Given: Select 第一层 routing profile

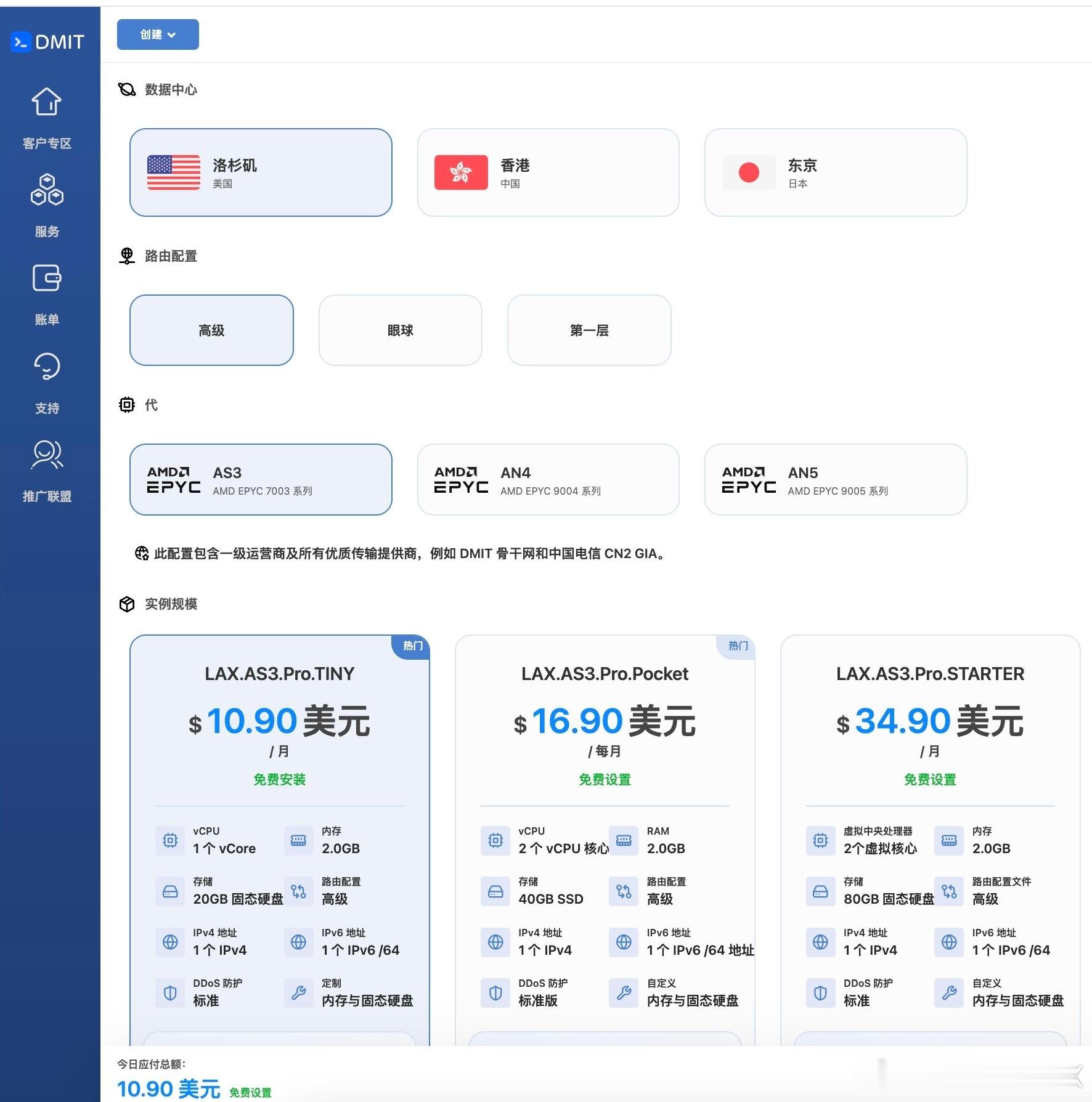Looking at the screenshot, I should coord(589,330).
